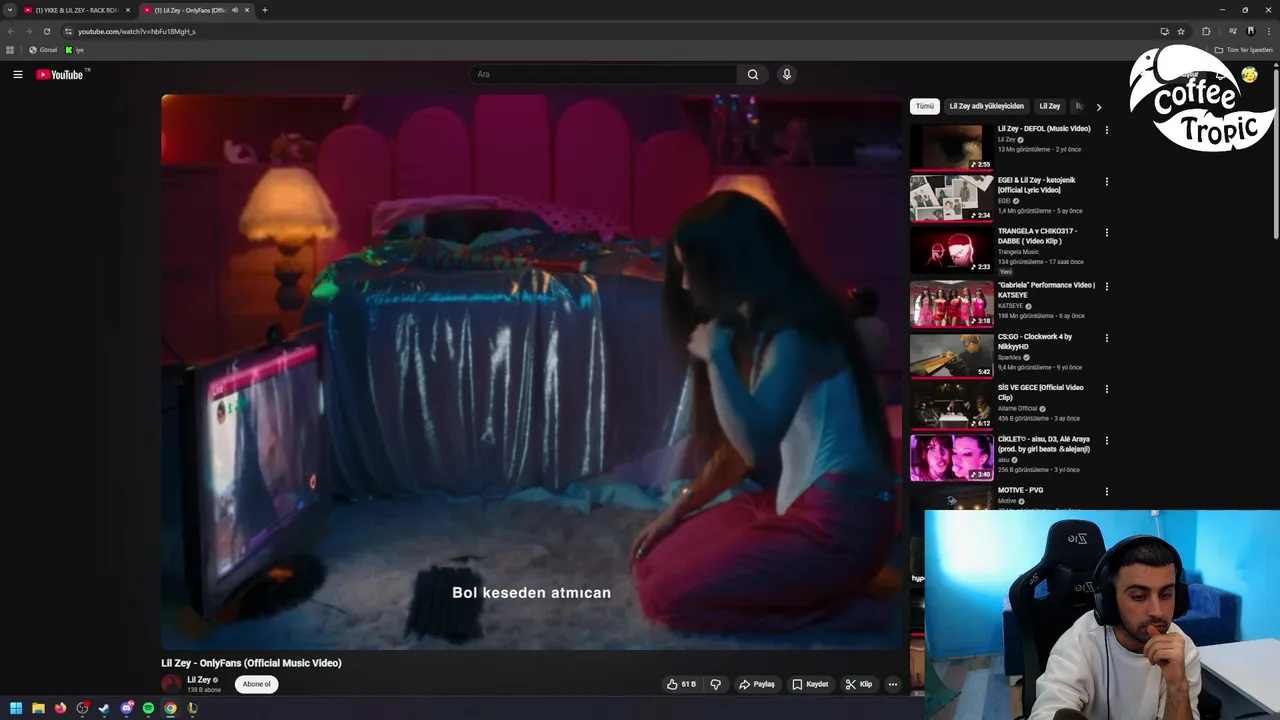The image size is (1280, 720).
Task: Select 'Lil Zey adlı yükleyiciden' chip
Action: pos(987,106)
